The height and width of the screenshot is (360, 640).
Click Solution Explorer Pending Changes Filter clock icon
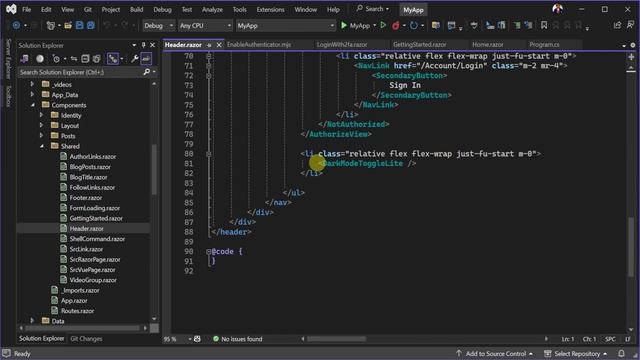(x=56, y=59)
